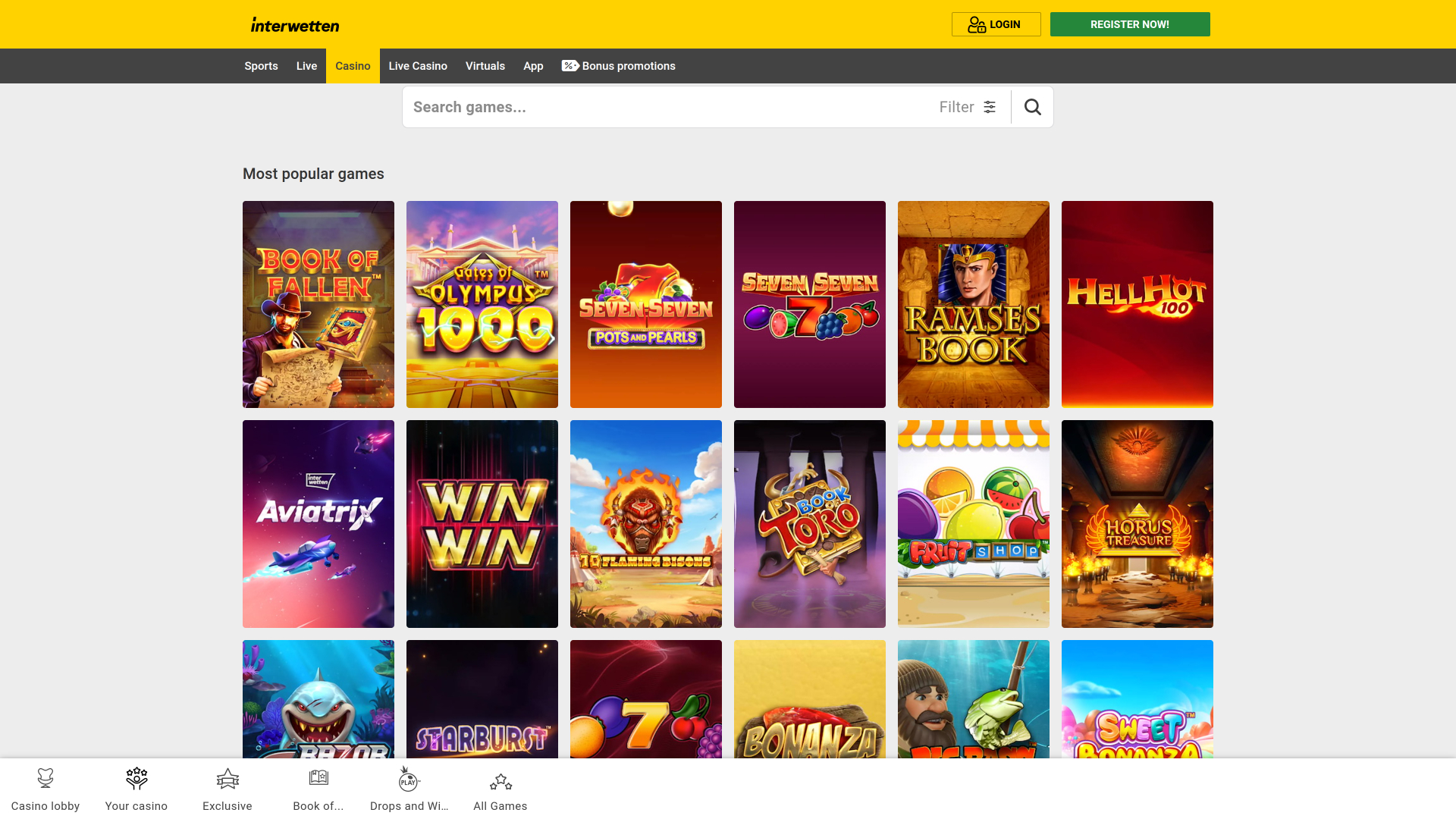Screen dimensions: 1456x819
Task: Launch the Aviatrix game thumbnail
Action: (318, 524)
